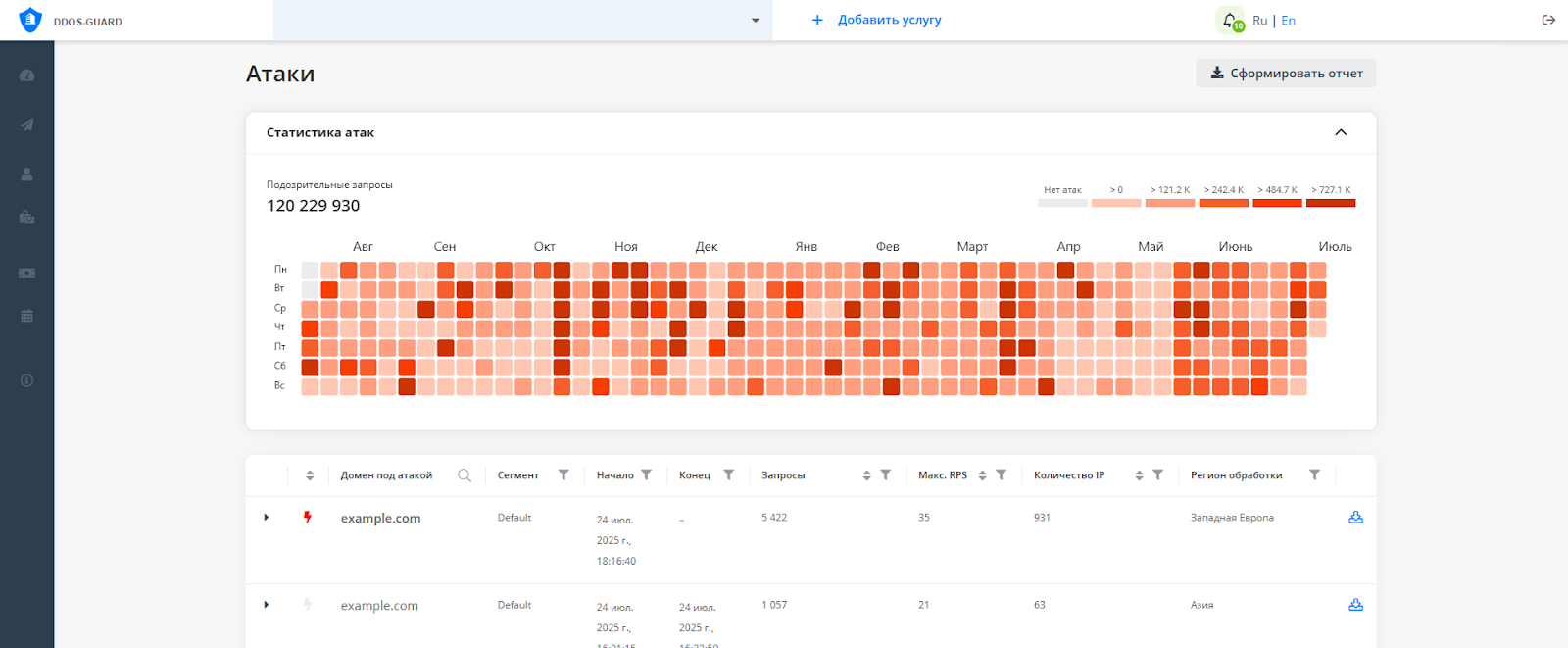
Task: Download report for the ongoing example.com attack
Action: 1355,518
